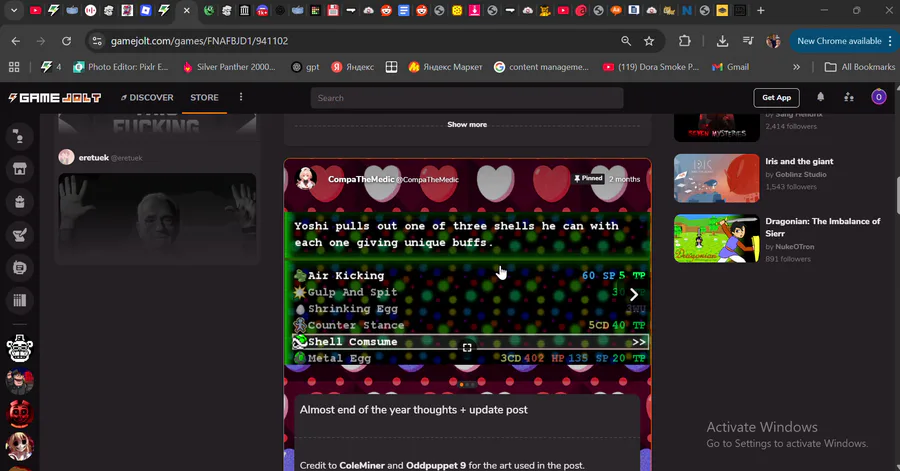Switch to the floppy disk icon tab

click(x=333, y=10)
